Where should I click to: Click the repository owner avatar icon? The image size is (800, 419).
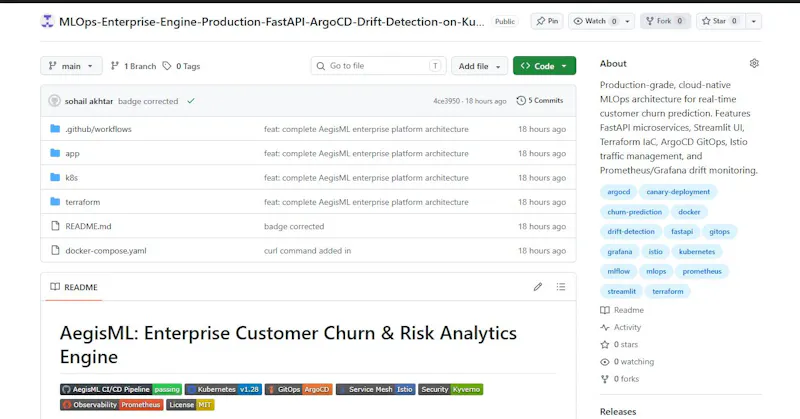(x=47, y=21)
